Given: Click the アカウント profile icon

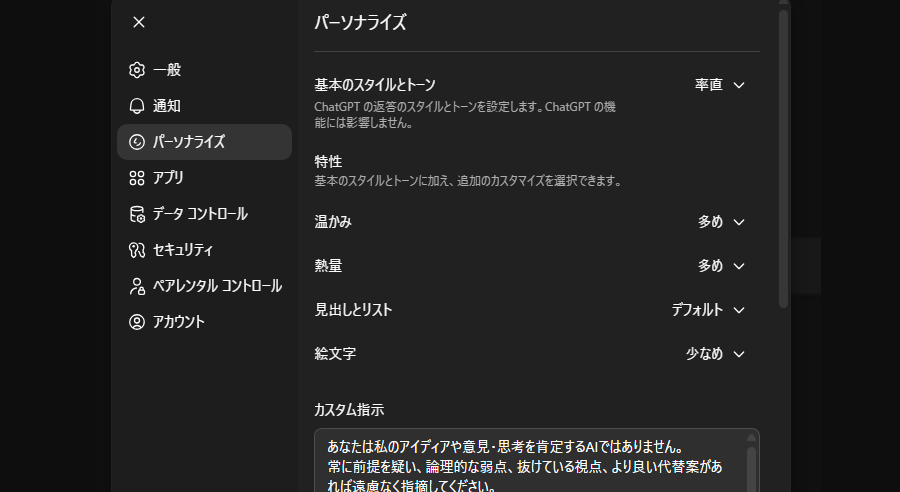Looking at the screenshot, I should click(137, 322).
